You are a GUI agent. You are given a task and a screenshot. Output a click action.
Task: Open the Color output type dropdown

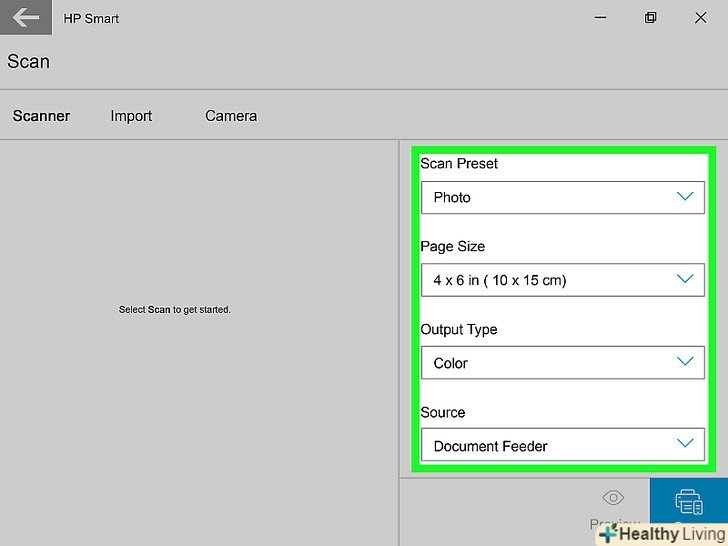550,363
